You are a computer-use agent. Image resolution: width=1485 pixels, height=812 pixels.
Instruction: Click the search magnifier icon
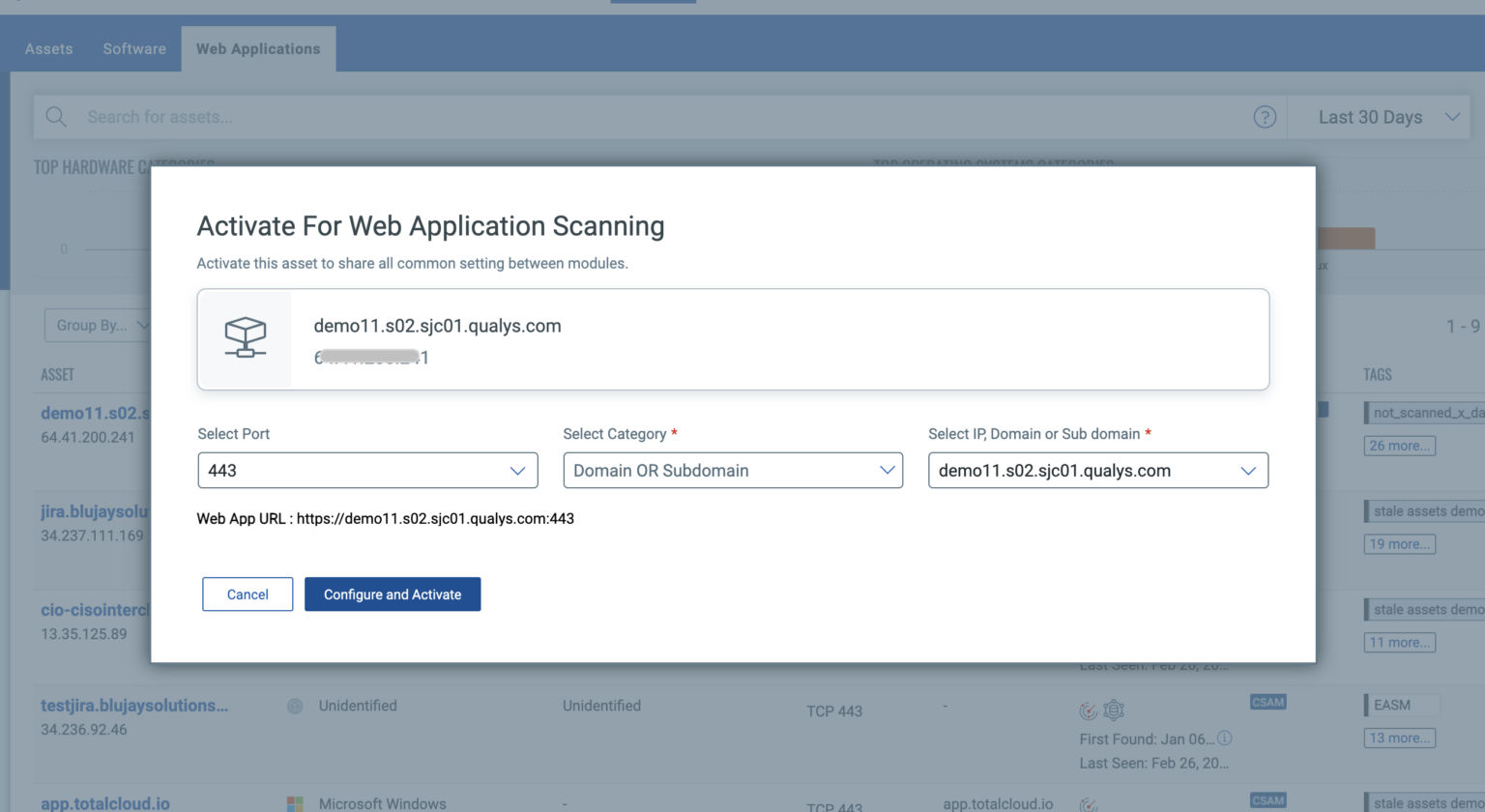pyautogui.click(x=55, y=116)
